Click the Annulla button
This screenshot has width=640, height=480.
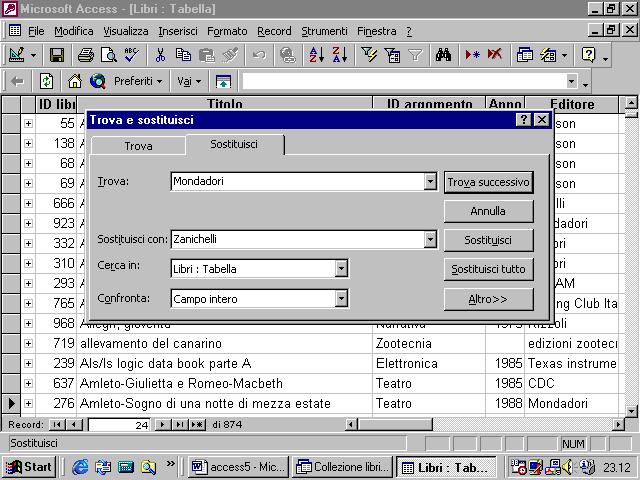489,211
